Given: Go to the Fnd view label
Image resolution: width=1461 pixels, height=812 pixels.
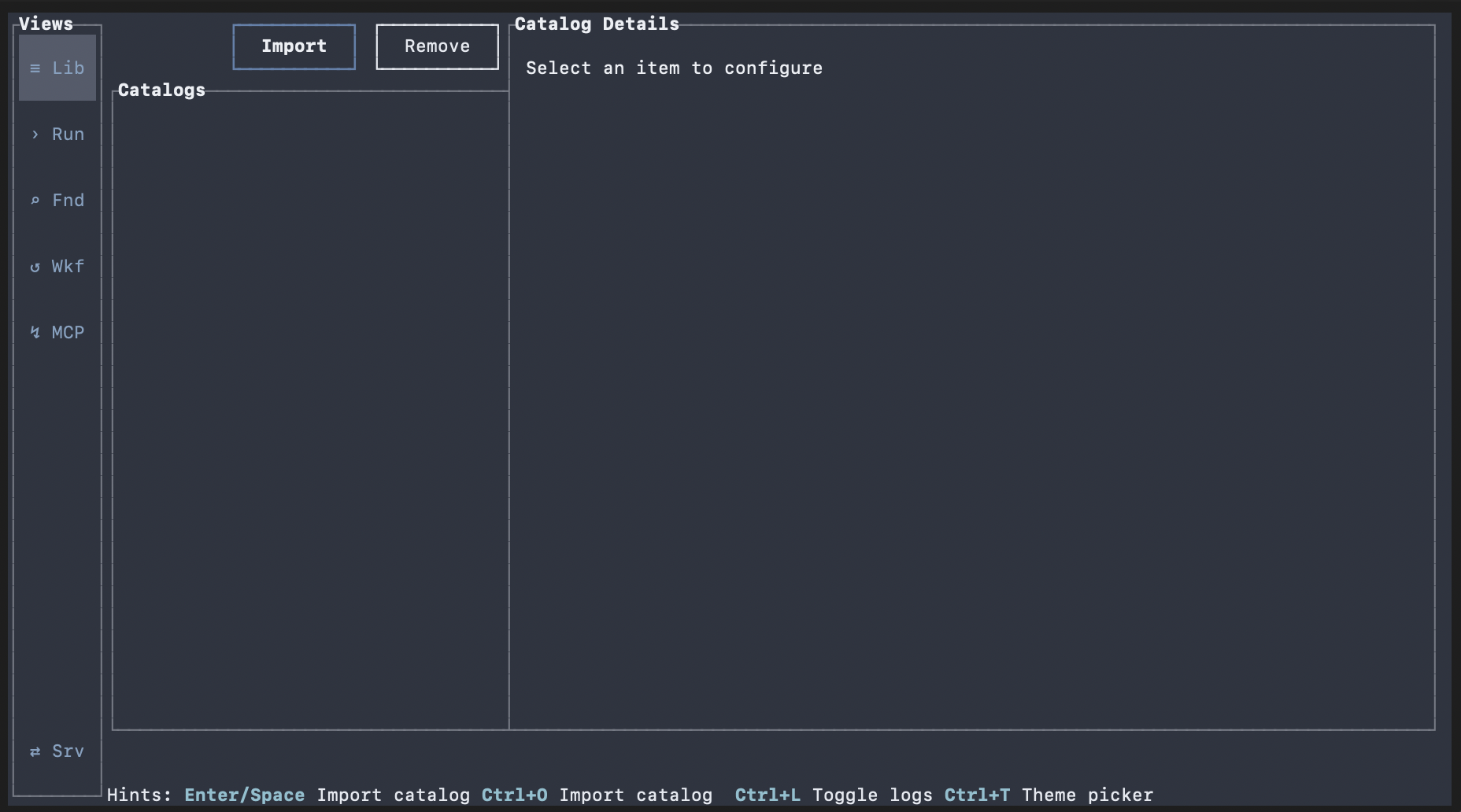Looking at the screenshot, I should 68,201.
